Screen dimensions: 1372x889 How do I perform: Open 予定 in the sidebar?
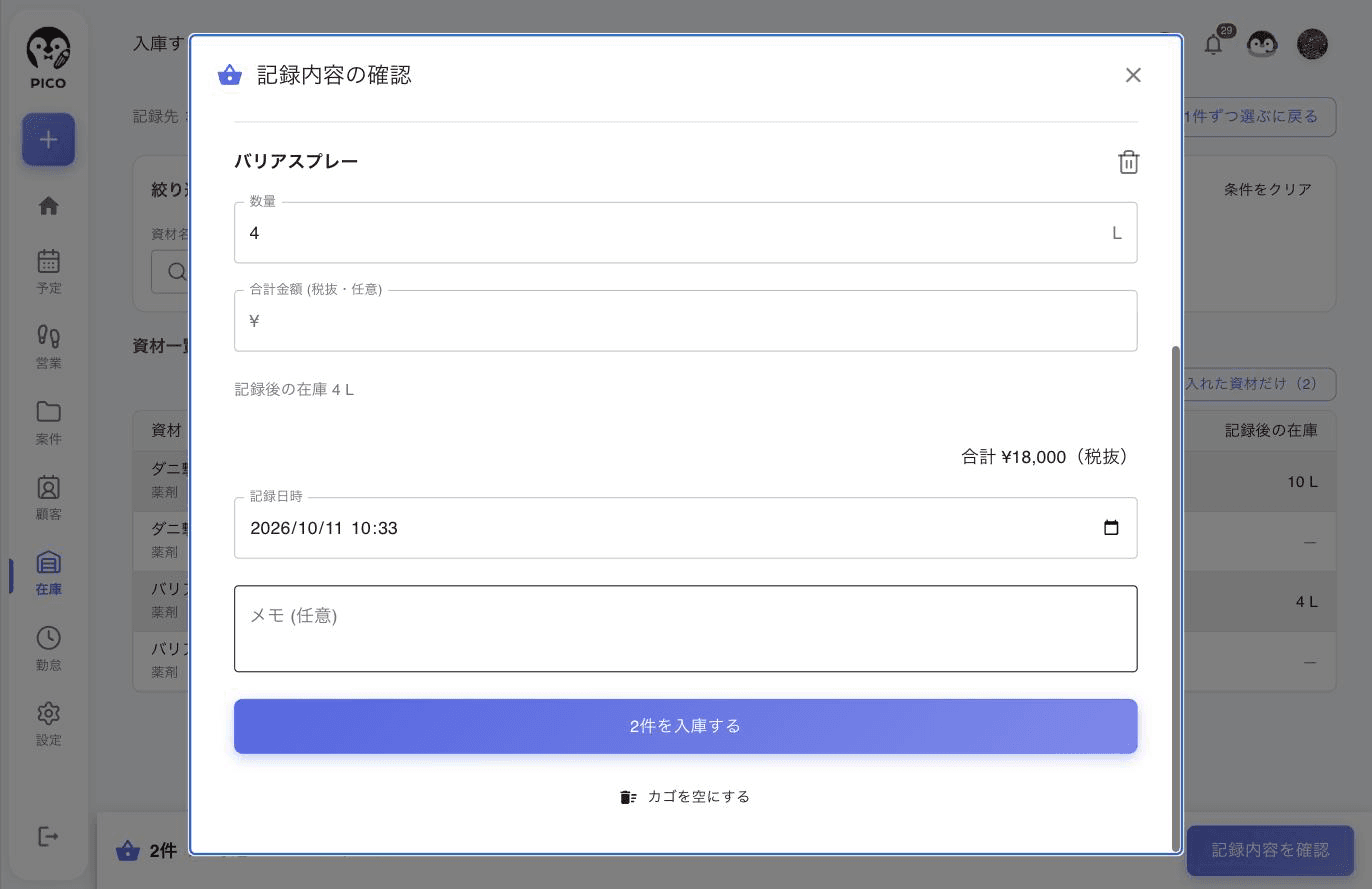click(48, 272)
